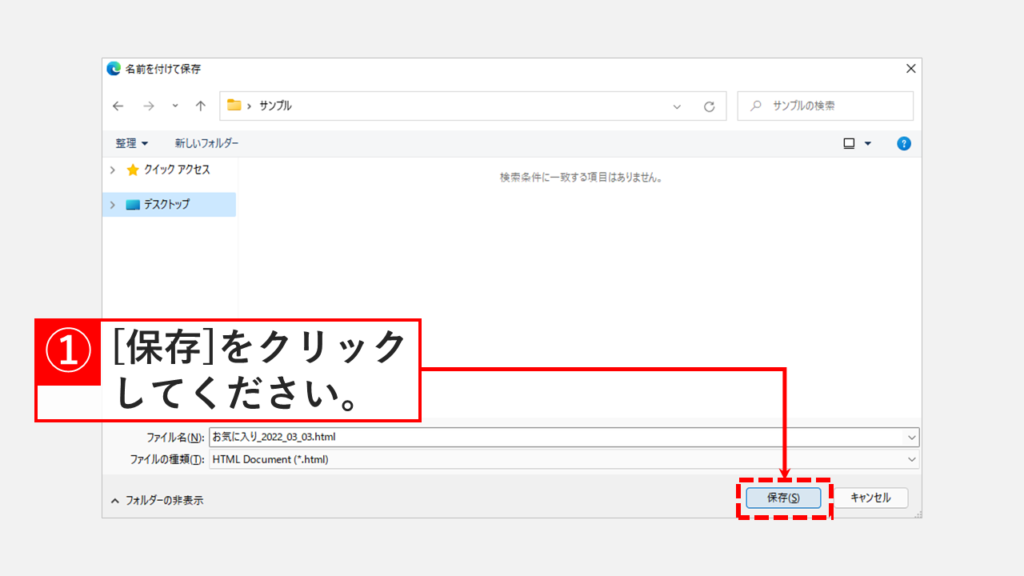This screenshot has height=576, width=1024.
Task: Open the recent locations chevron
Action: pyautogui.click(x=175, y=106)
